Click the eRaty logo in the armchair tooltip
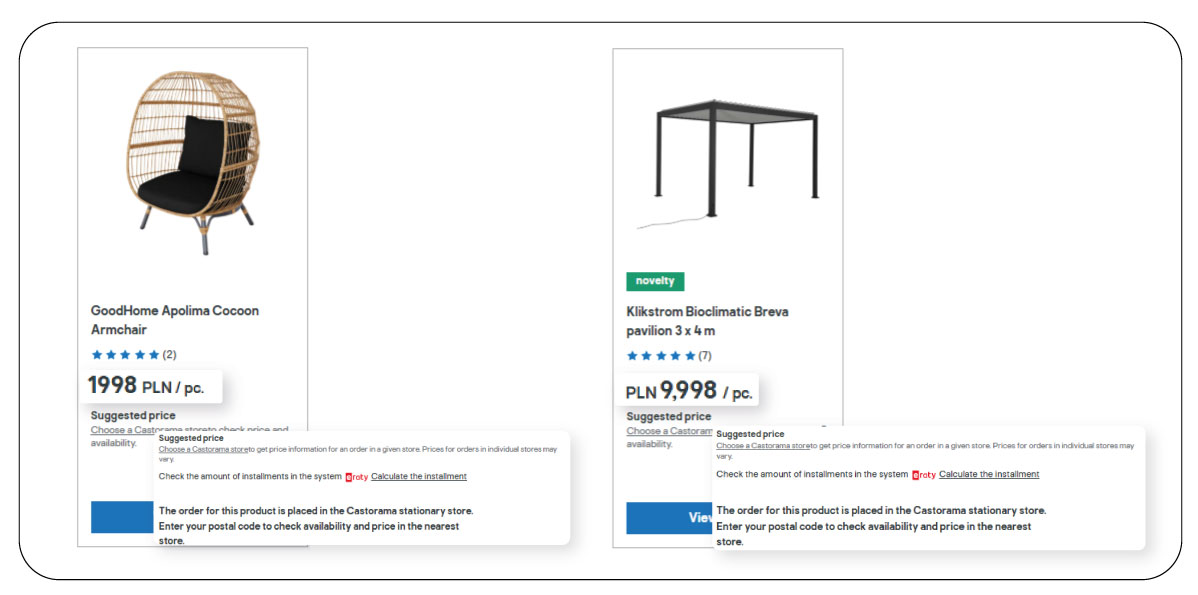1198x595 pixels. click(x=357, y=477)
